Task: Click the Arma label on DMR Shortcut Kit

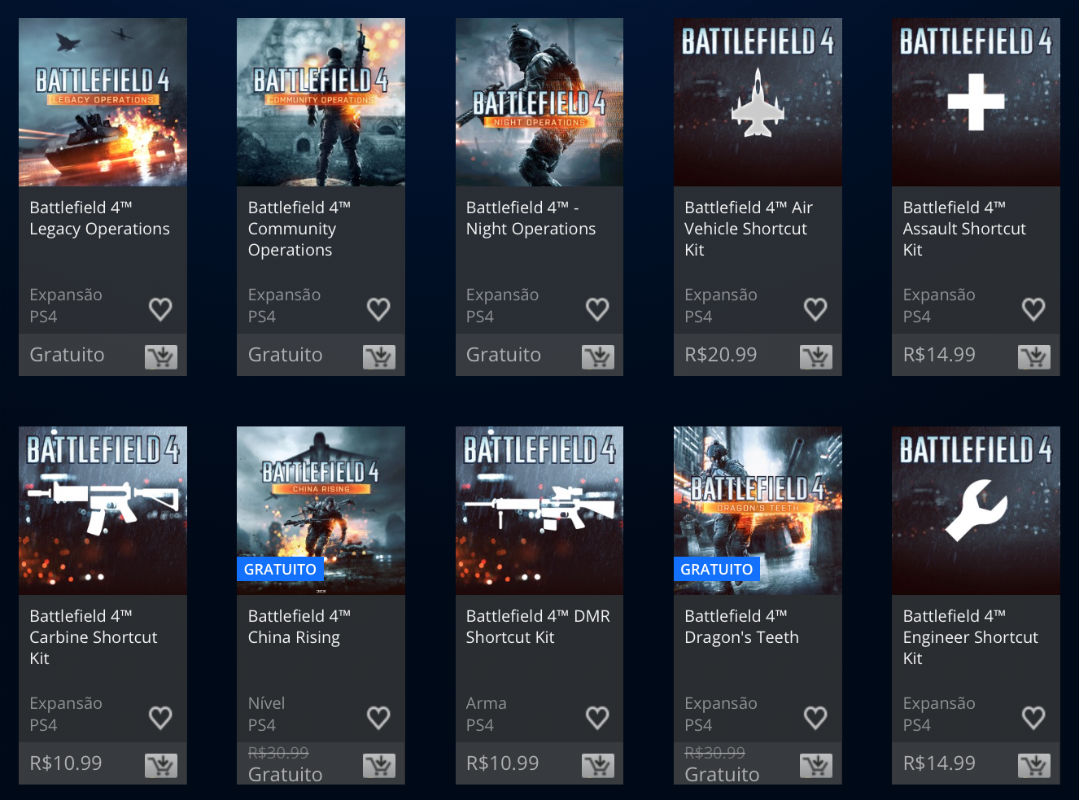Action: 486,703
